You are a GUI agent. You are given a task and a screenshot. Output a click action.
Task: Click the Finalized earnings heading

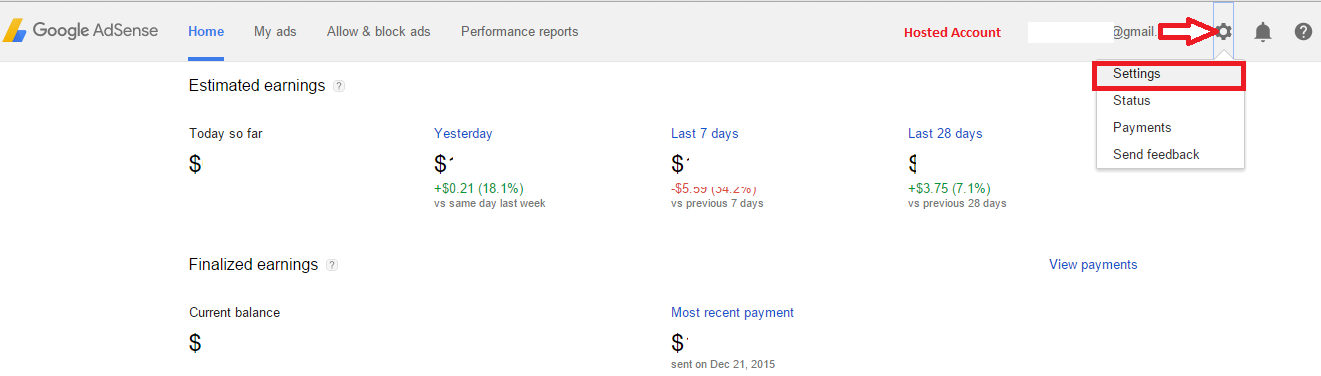click(253, 265)
